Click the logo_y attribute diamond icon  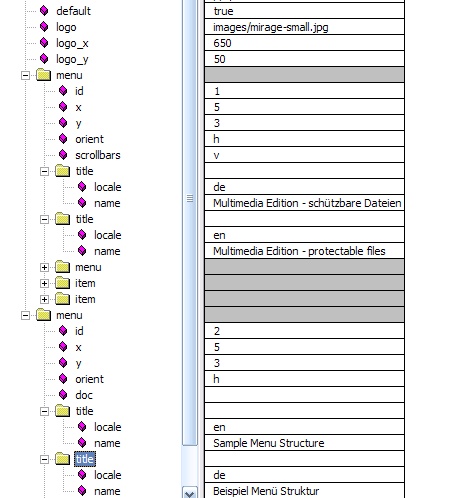pyautogui.click(x=44, y=59)
